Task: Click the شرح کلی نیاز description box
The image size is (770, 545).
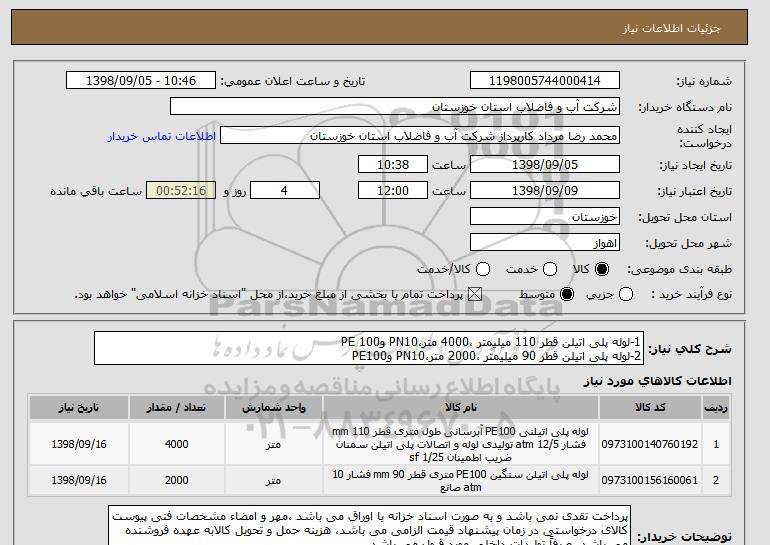Action: click(369, 348)
